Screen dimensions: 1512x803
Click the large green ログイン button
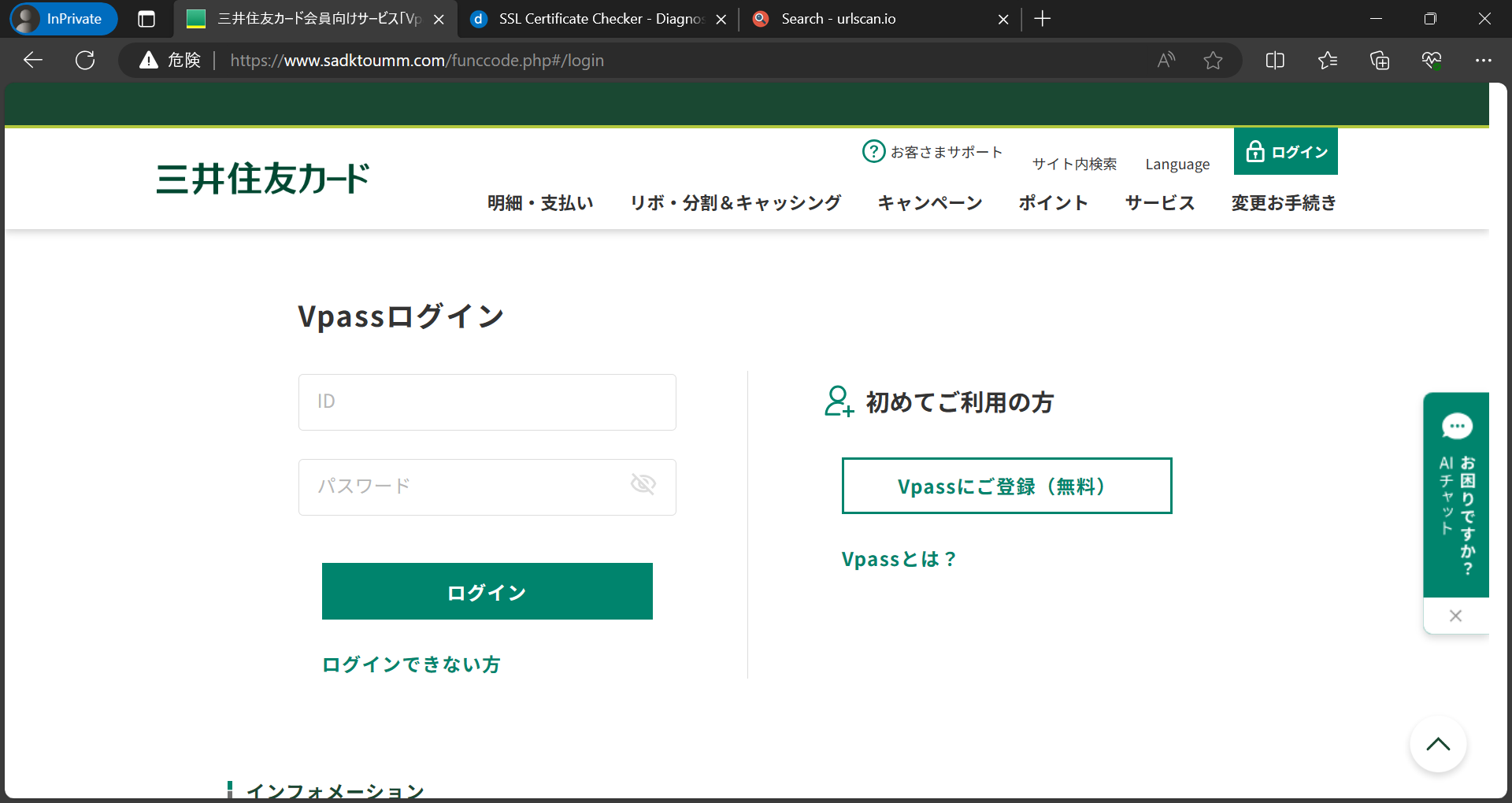(487, 591)
